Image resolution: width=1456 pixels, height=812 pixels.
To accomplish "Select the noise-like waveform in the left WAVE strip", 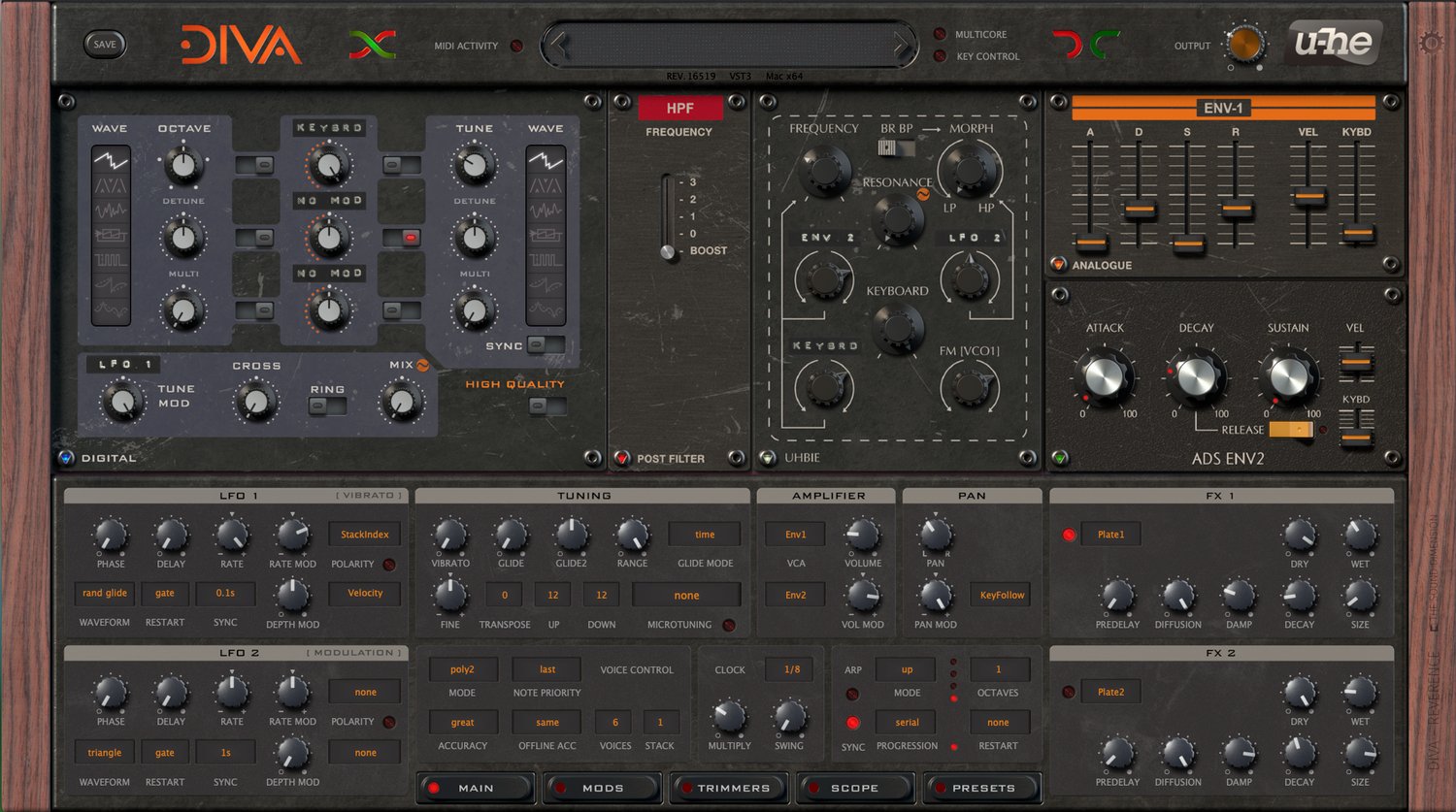I will (x=111, y=210).
